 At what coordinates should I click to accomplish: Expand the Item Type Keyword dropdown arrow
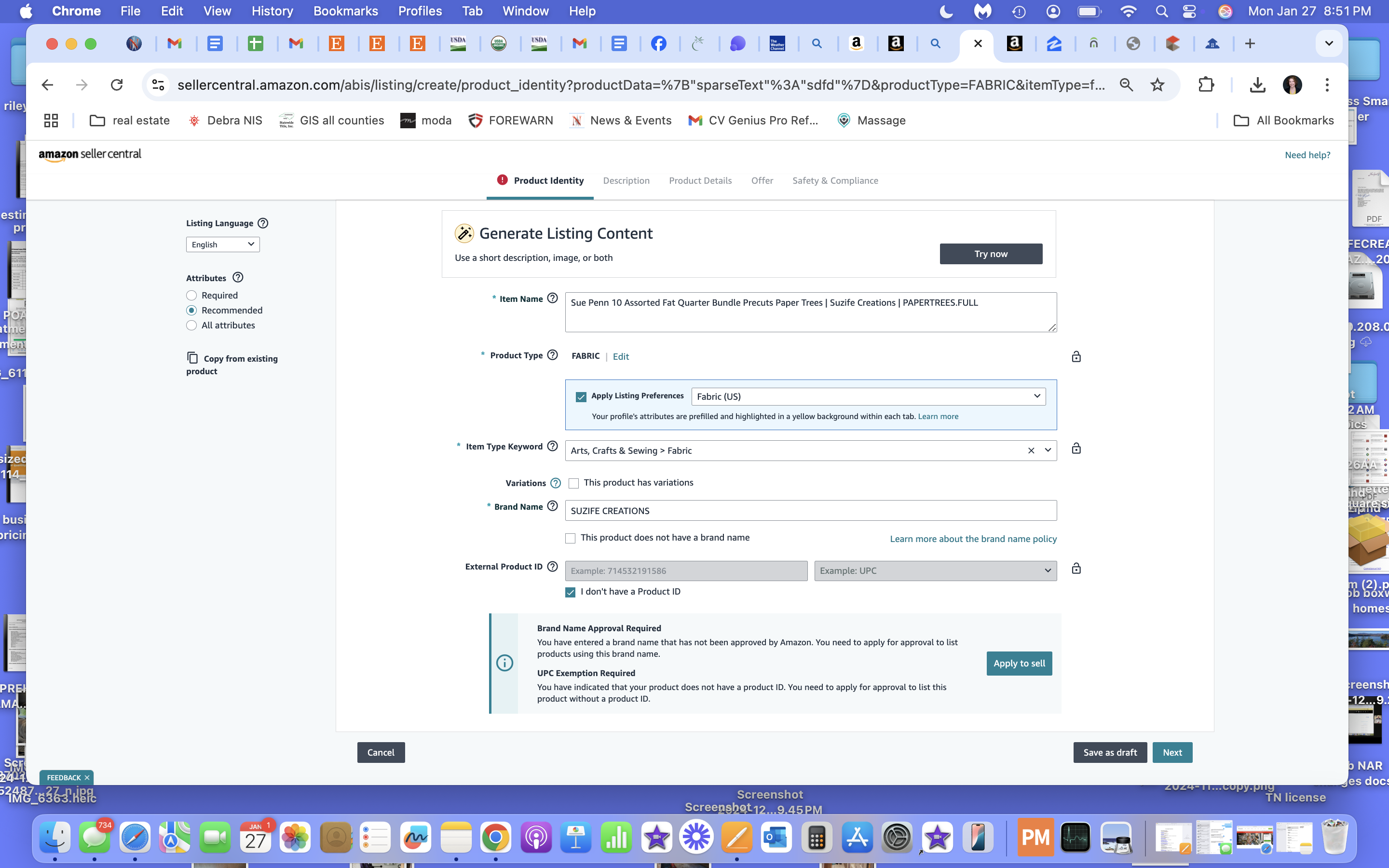click(x=1048, y=451)
